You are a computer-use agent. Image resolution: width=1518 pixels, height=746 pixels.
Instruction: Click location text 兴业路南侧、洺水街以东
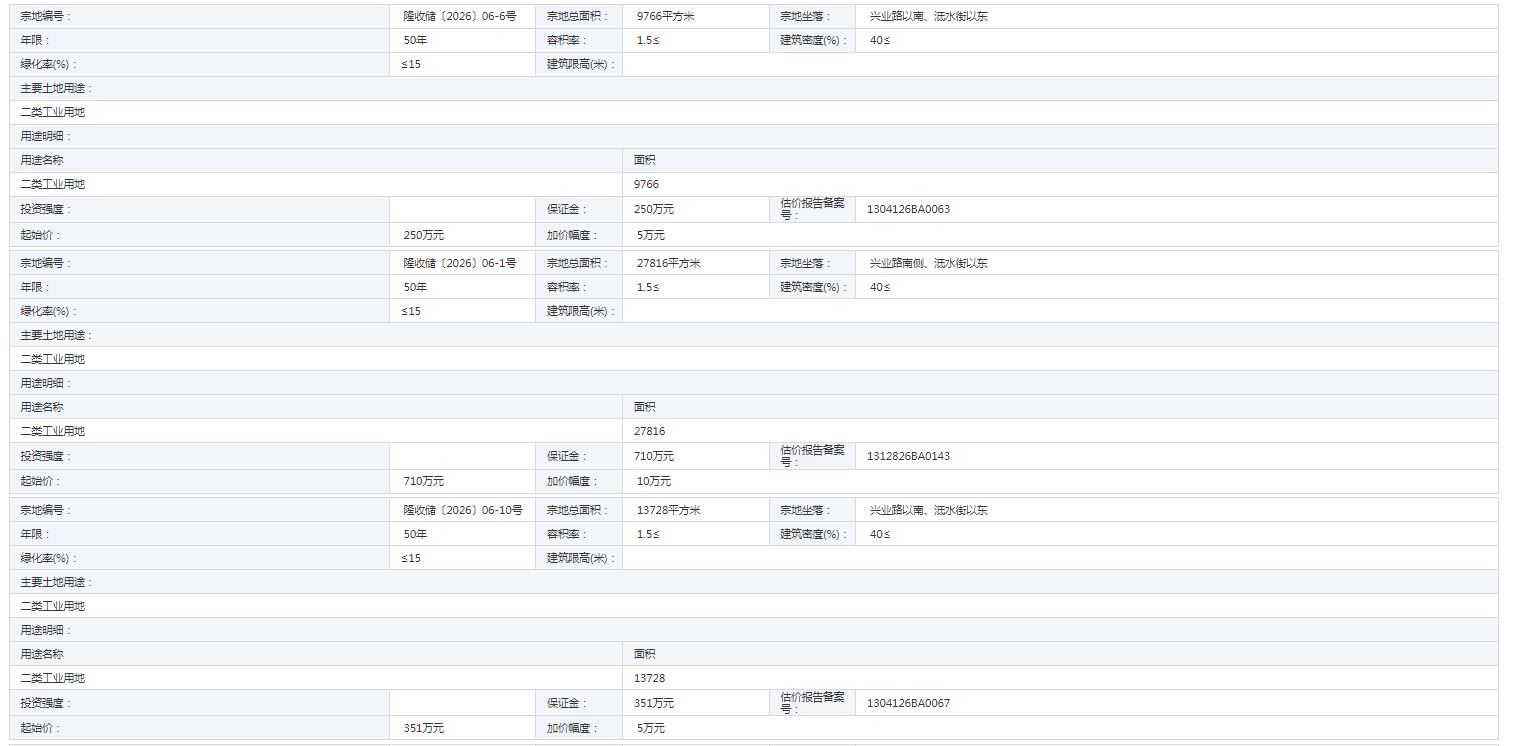(x=928, y=264)
